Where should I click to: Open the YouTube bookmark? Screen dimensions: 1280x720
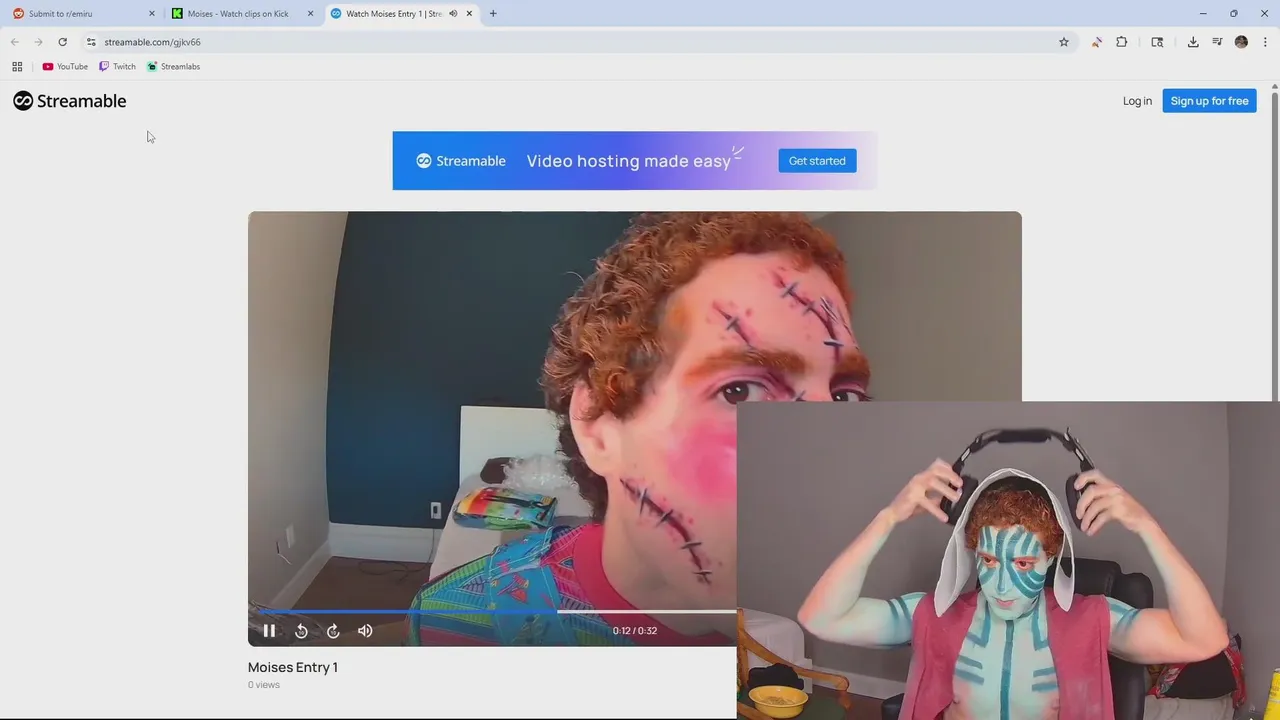(65, 66)
